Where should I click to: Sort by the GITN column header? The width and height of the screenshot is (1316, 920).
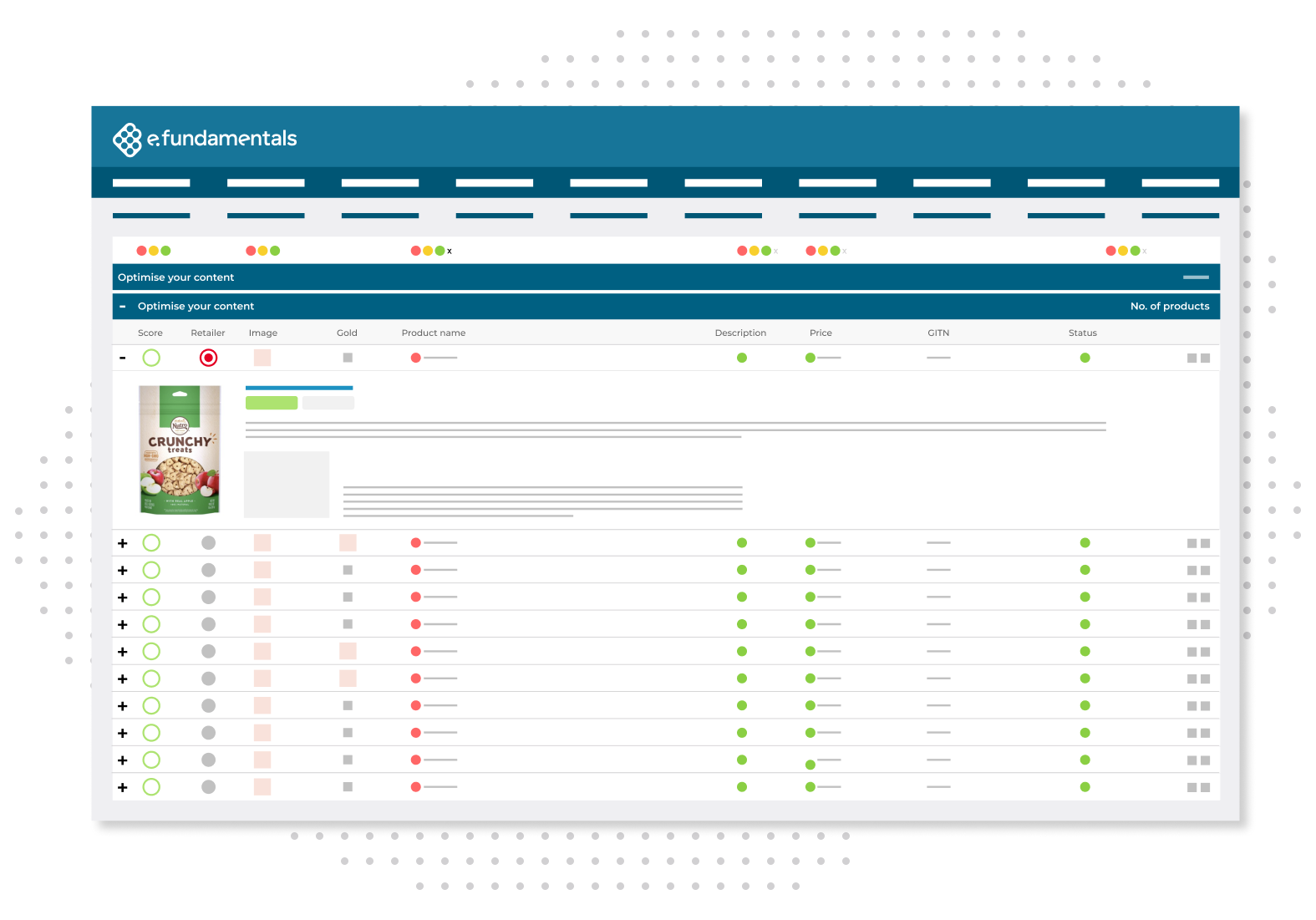point(938,333)
